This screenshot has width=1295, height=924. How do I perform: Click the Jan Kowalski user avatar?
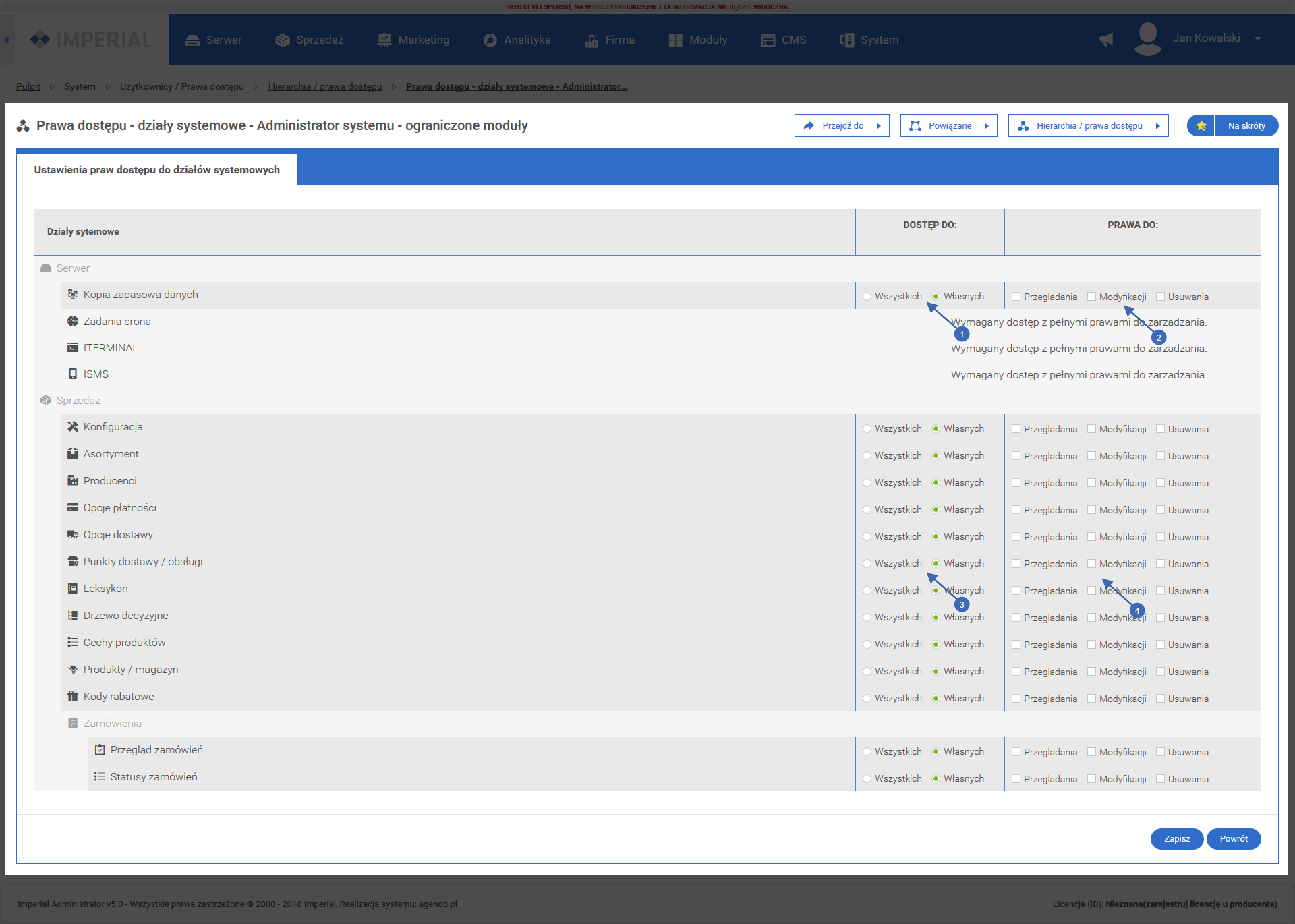pyautogui.click(x=1147, y=38)
